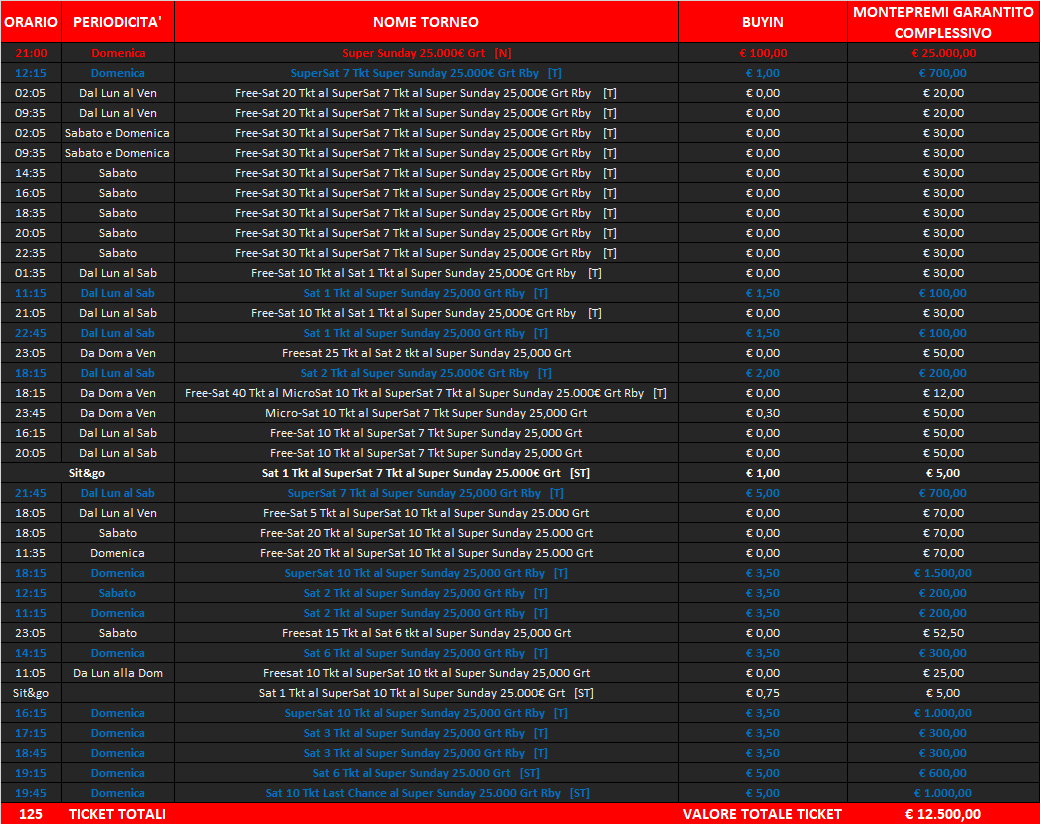Click the € 52,50 prize cell
The image size is (1040, 824).
(943, 633)
